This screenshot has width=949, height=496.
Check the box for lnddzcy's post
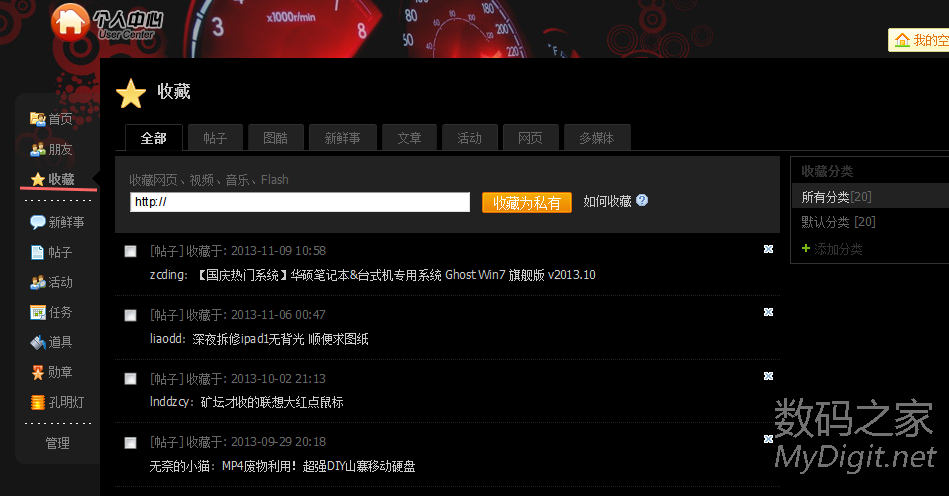(130, 379)
